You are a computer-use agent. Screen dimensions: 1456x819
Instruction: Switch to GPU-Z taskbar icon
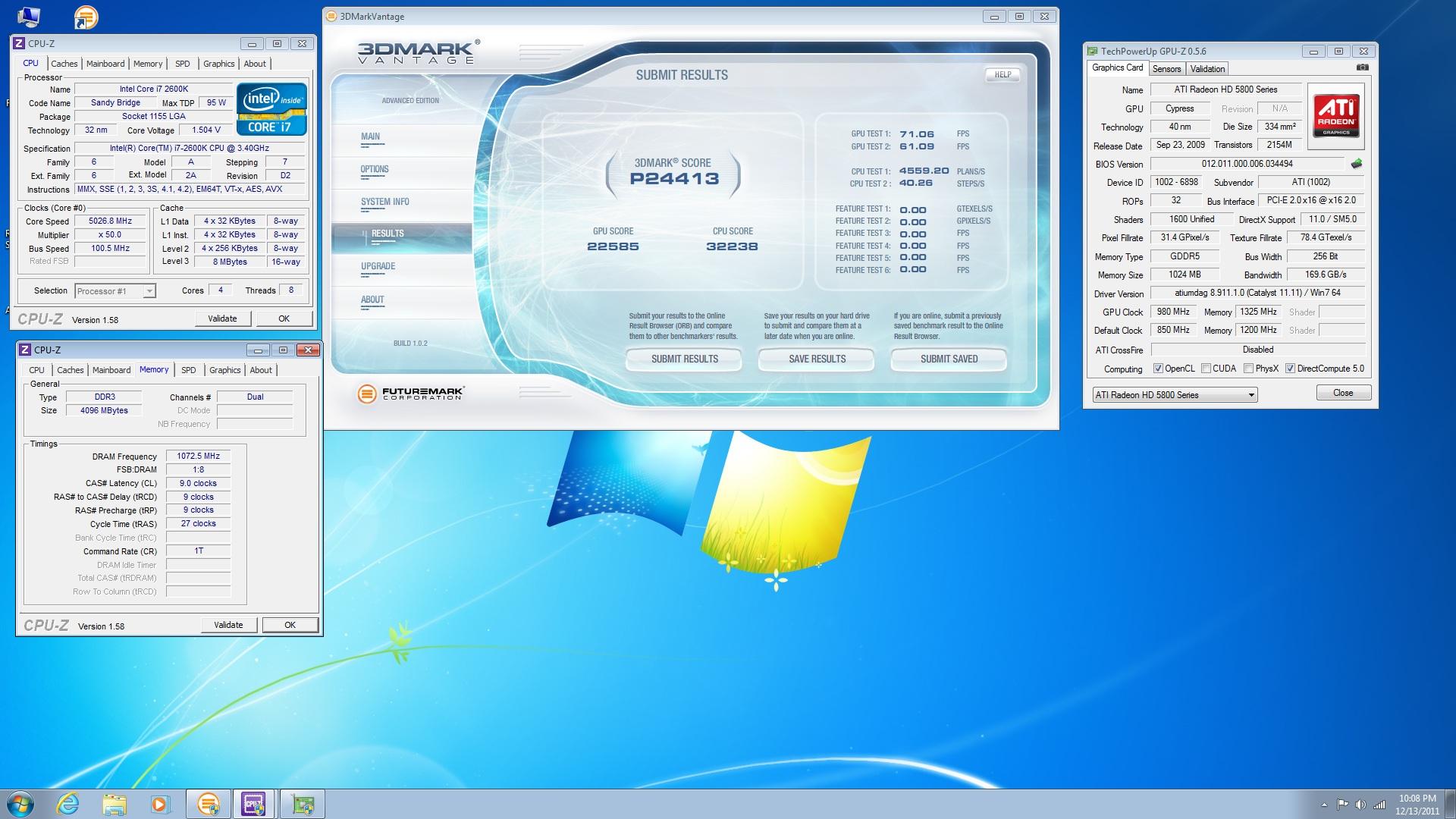(303, 804)
